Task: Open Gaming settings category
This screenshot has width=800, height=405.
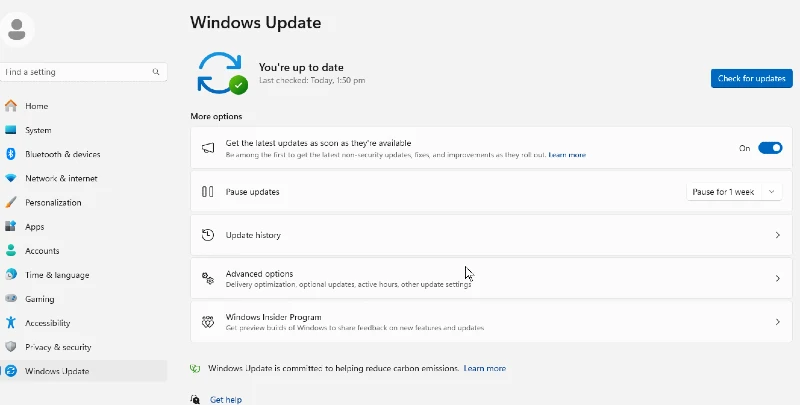Action: point(84,298)
